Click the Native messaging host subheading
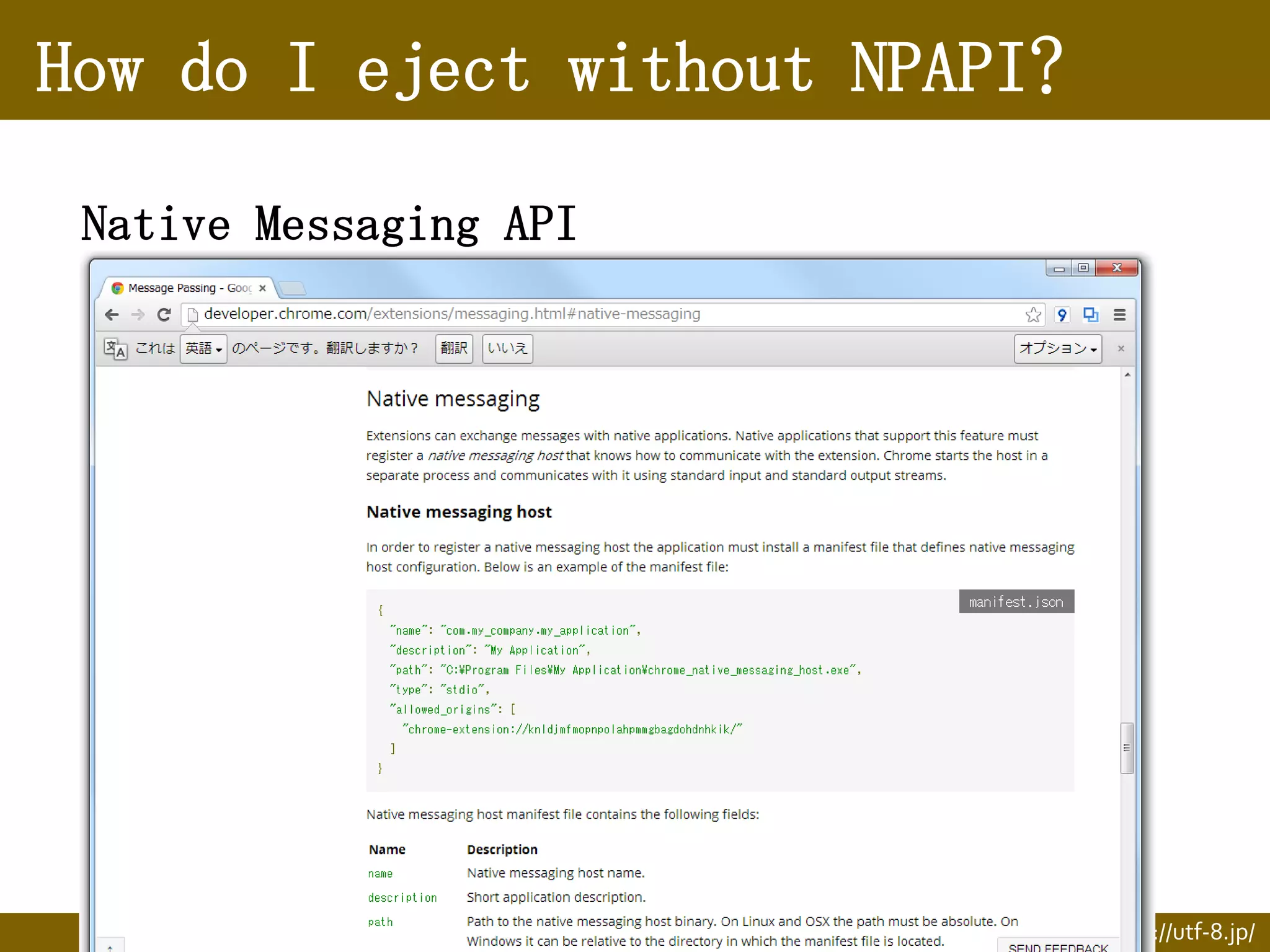Image resolution: width=1270 pixels, height=952 pixels. [x=459, y=512]
